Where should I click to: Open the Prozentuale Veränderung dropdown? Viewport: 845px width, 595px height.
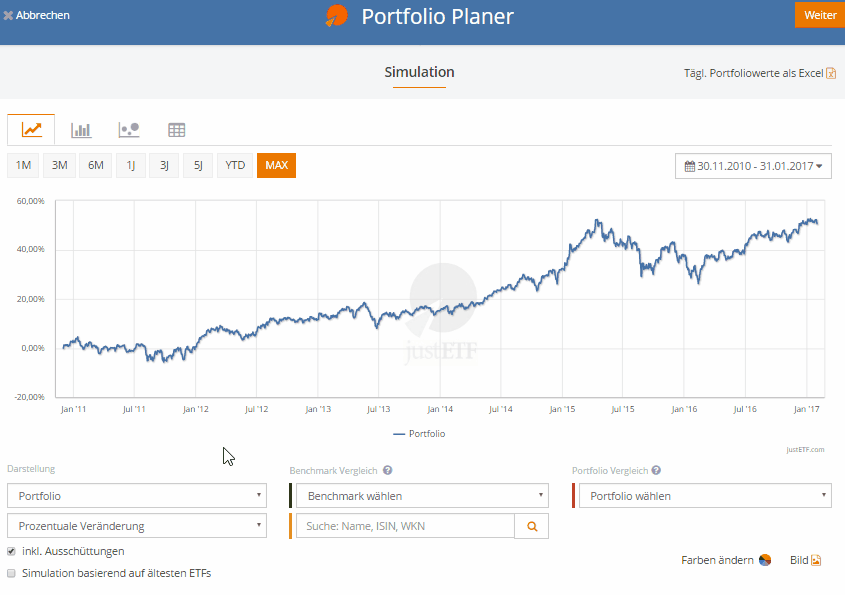pyautogui.click(x=136, y=525)
